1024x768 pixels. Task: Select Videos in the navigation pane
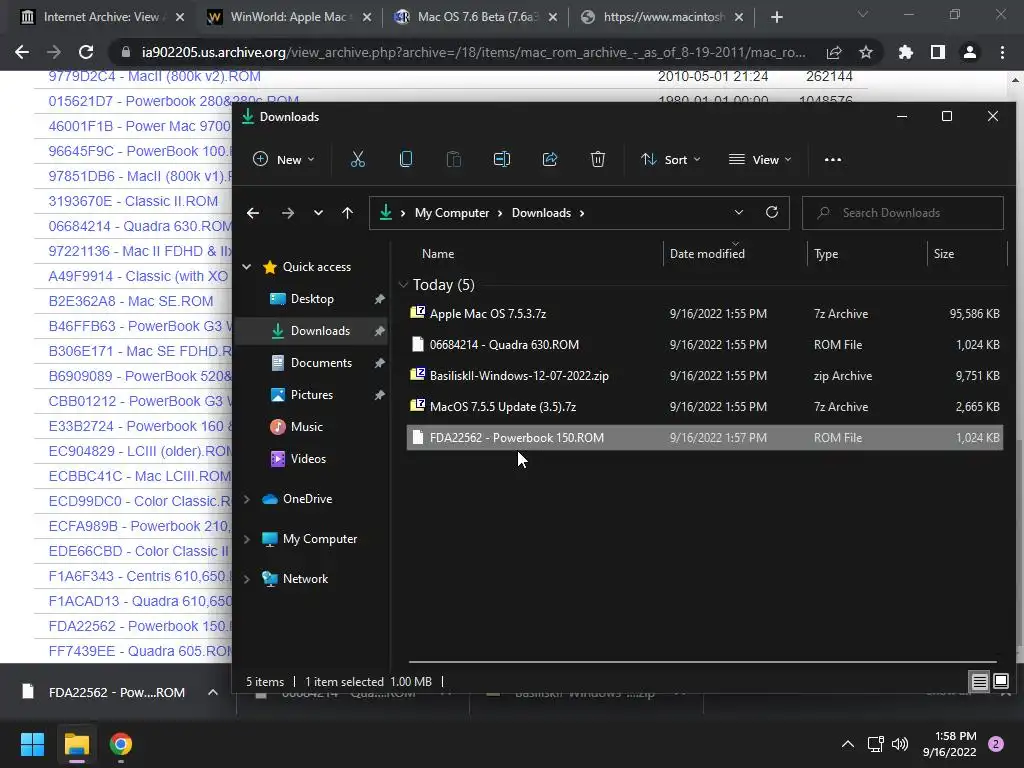click(308, 458)
